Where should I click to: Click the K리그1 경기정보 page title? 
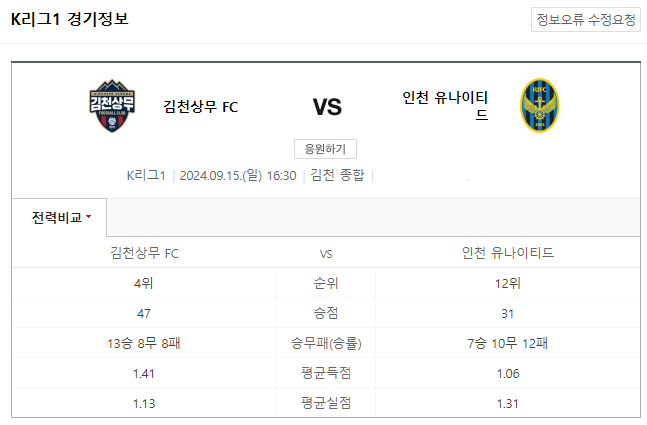(70, 19)
